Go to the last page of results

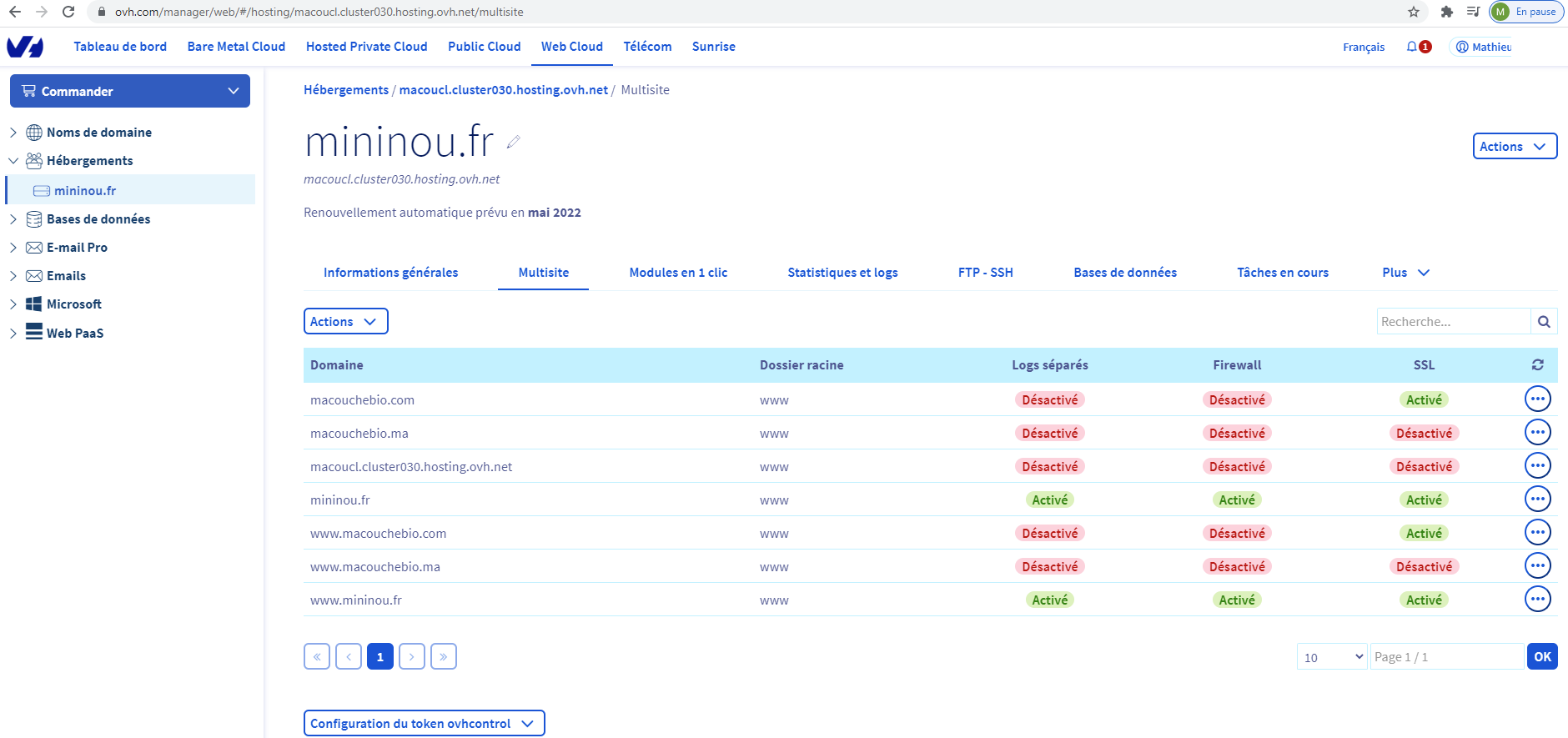(x=444, y=657)
